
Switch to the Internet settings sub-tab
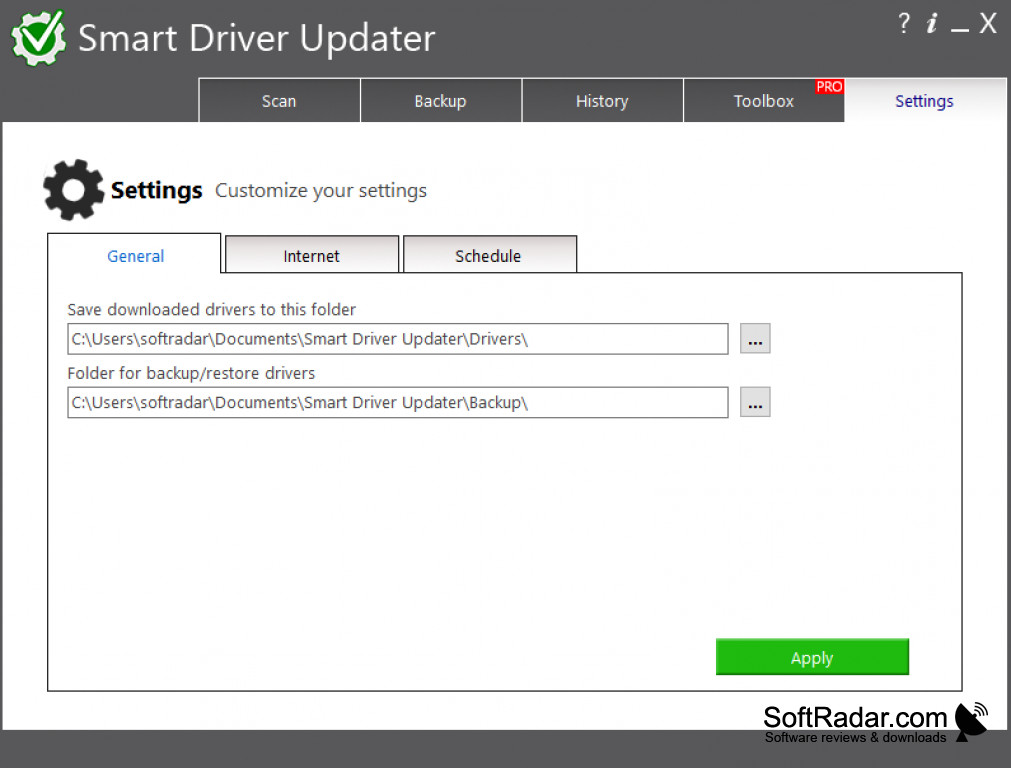(311, 255)
